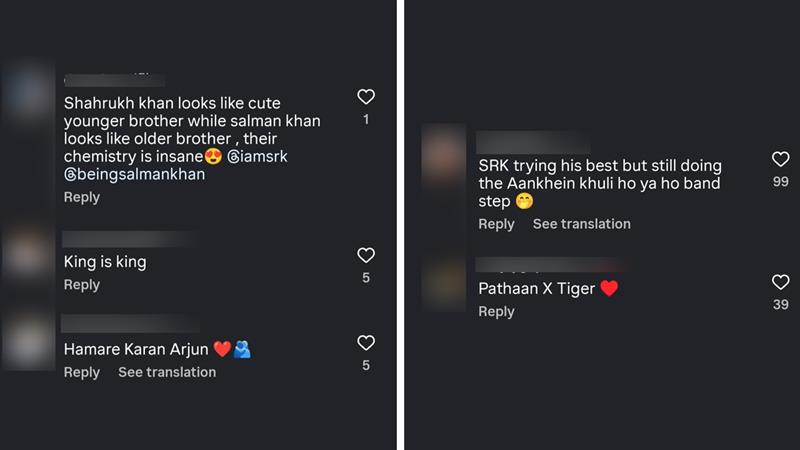Open blurred username above 'King is king'
Screen dimensions: 800x450
130,239
